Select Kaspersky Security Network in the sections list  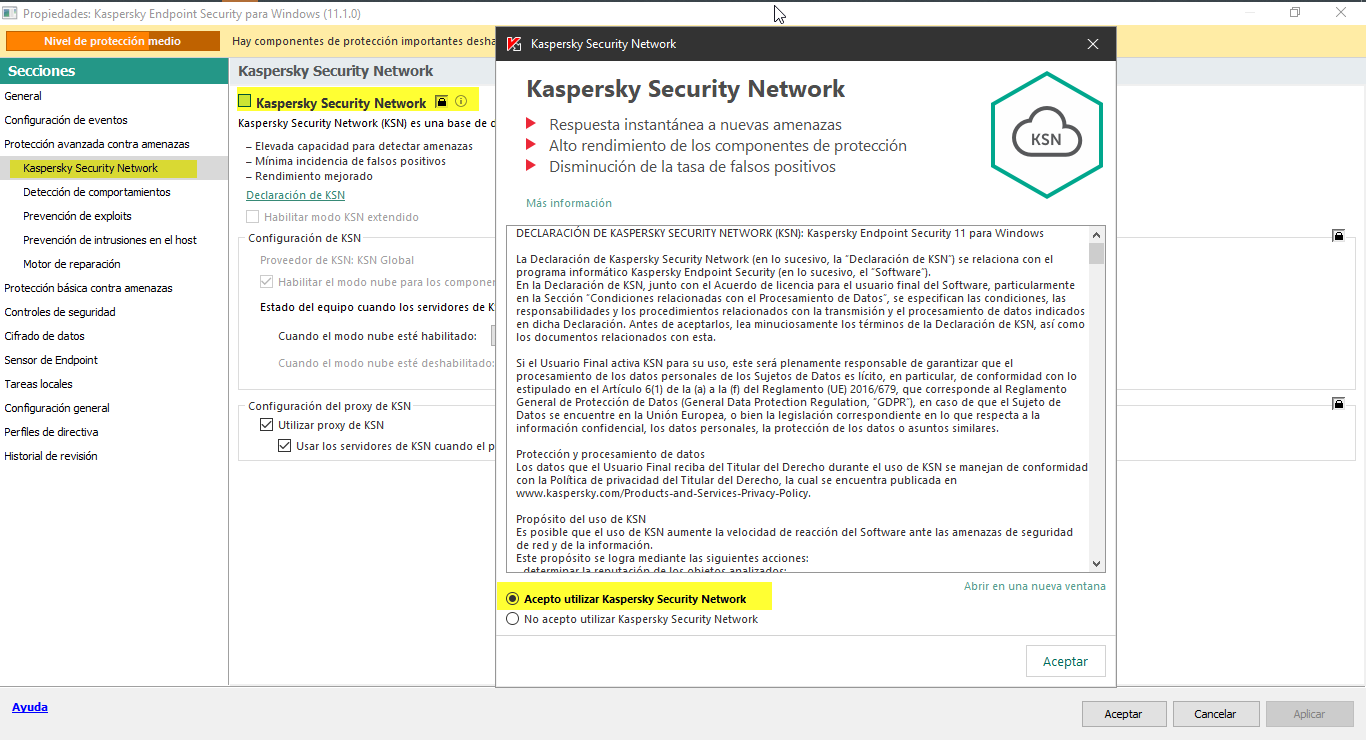pos(91,168)
